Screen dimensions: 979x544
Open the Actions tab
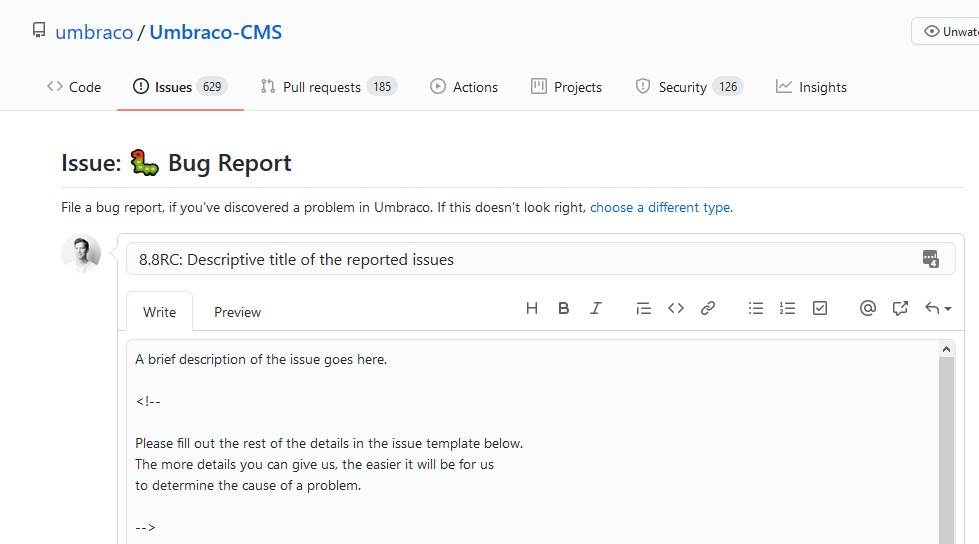[464, 87]
